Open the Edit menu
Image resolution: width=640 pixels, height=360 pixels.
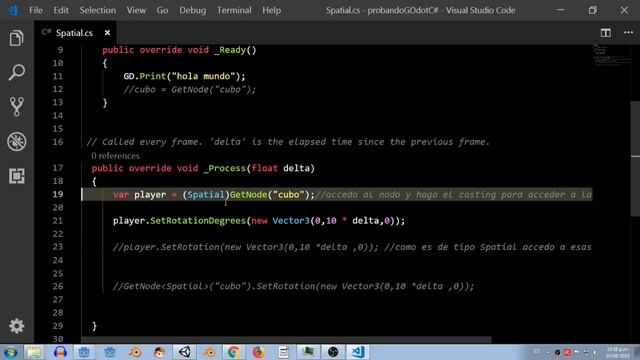pos(61,10)
